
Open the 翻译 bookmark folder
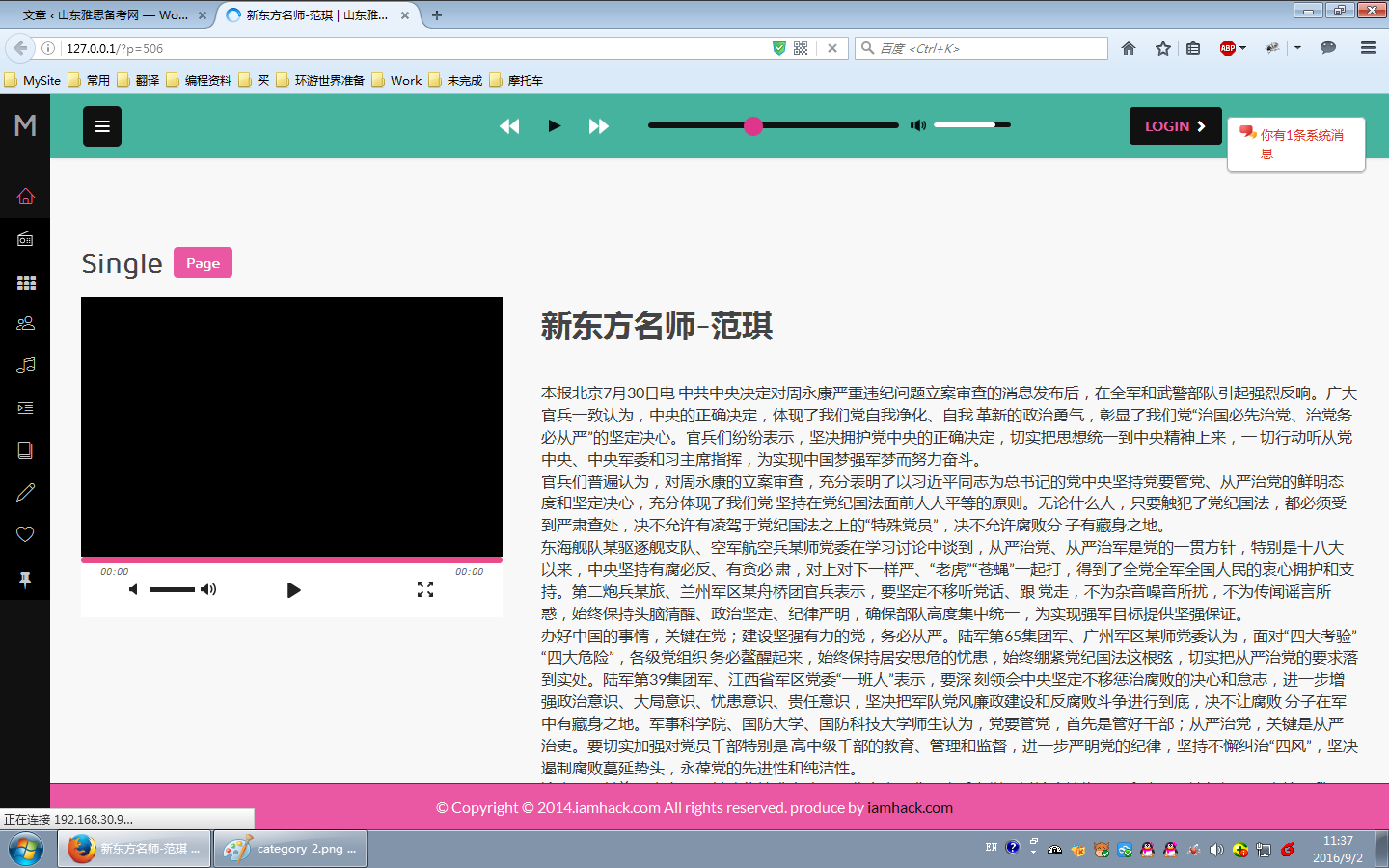pos(138,80)
